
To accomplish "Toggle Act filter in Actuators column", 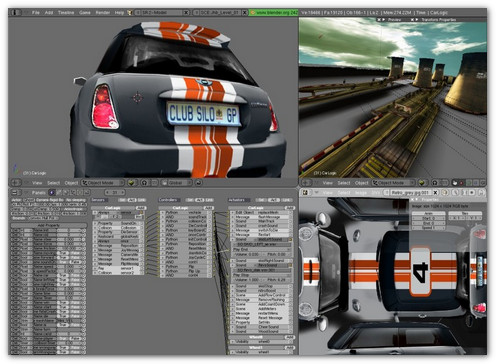I will point(274,200).
